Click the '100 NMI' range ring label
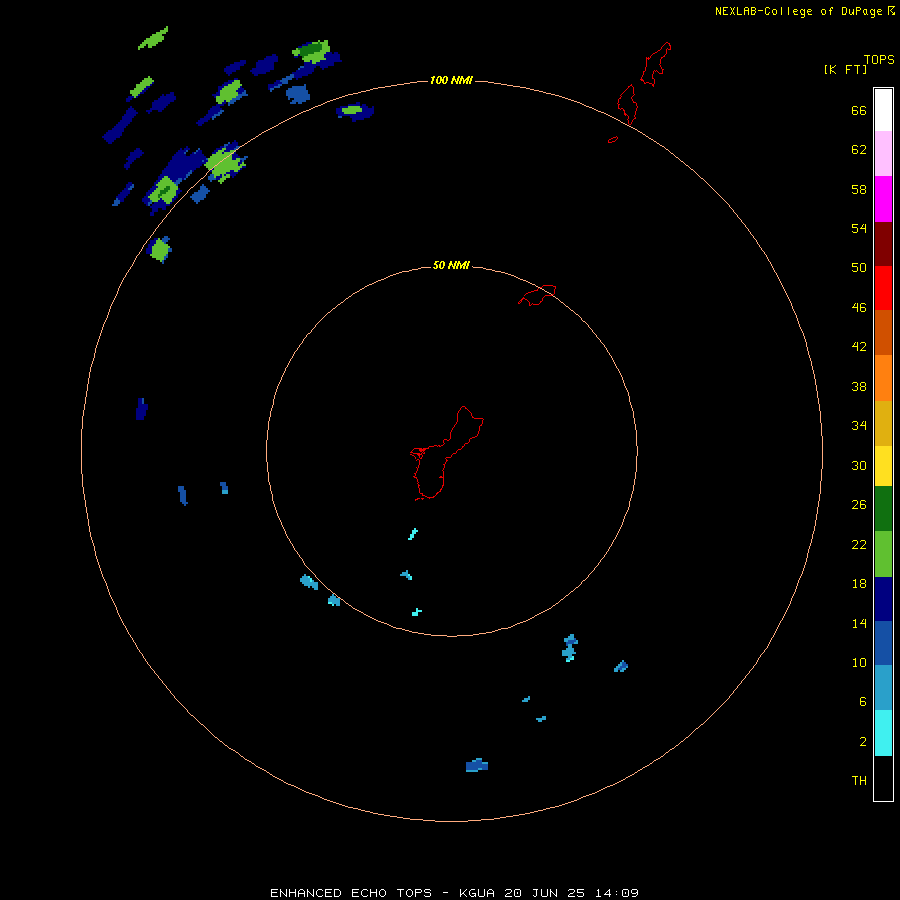The width and height of the screenshot is (900, 900). click(x=451, y=80)
